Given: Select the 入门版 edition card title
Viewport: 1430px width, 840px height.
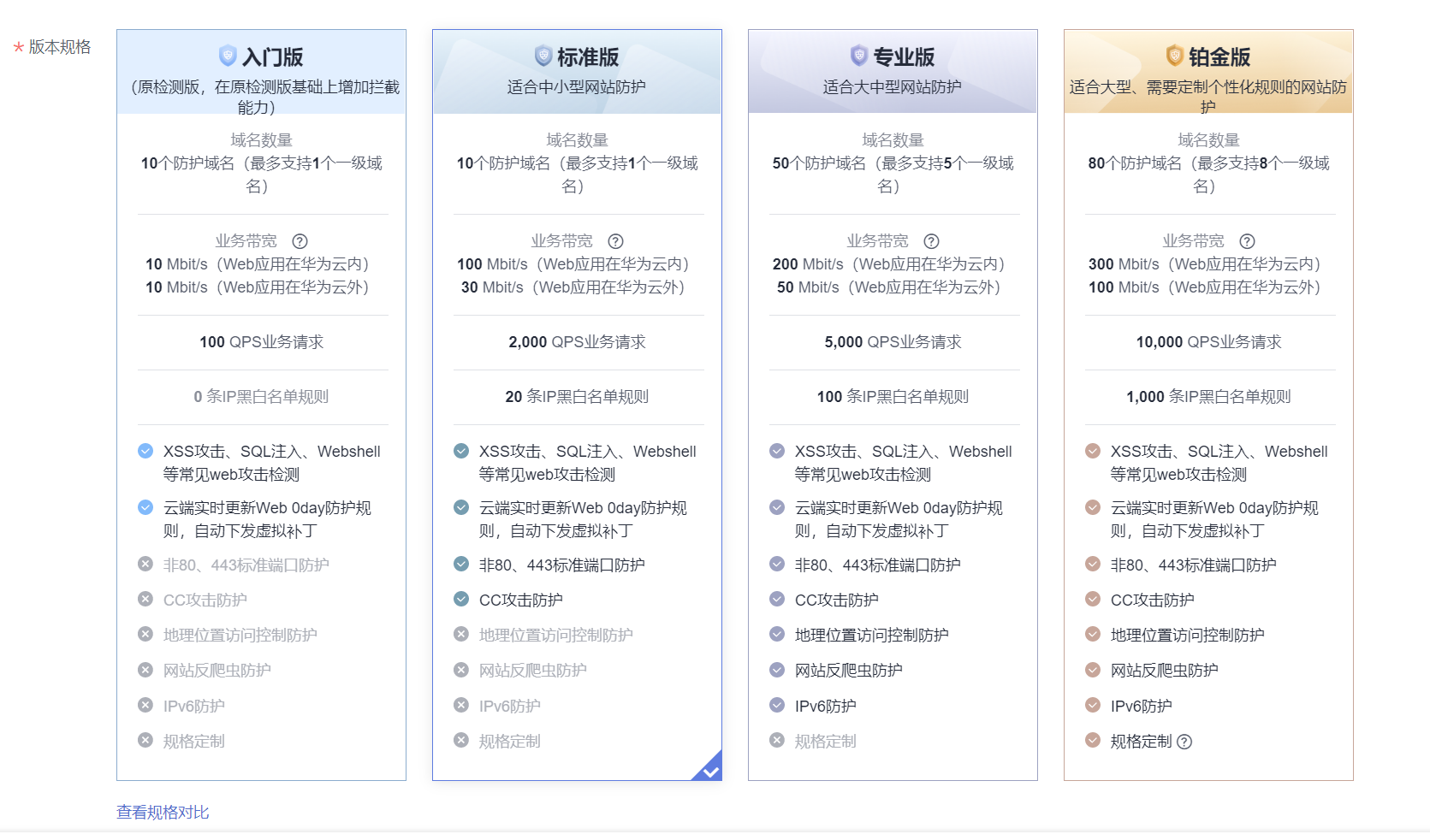Looking at the screenshot, I should click(x=272, y=57).
